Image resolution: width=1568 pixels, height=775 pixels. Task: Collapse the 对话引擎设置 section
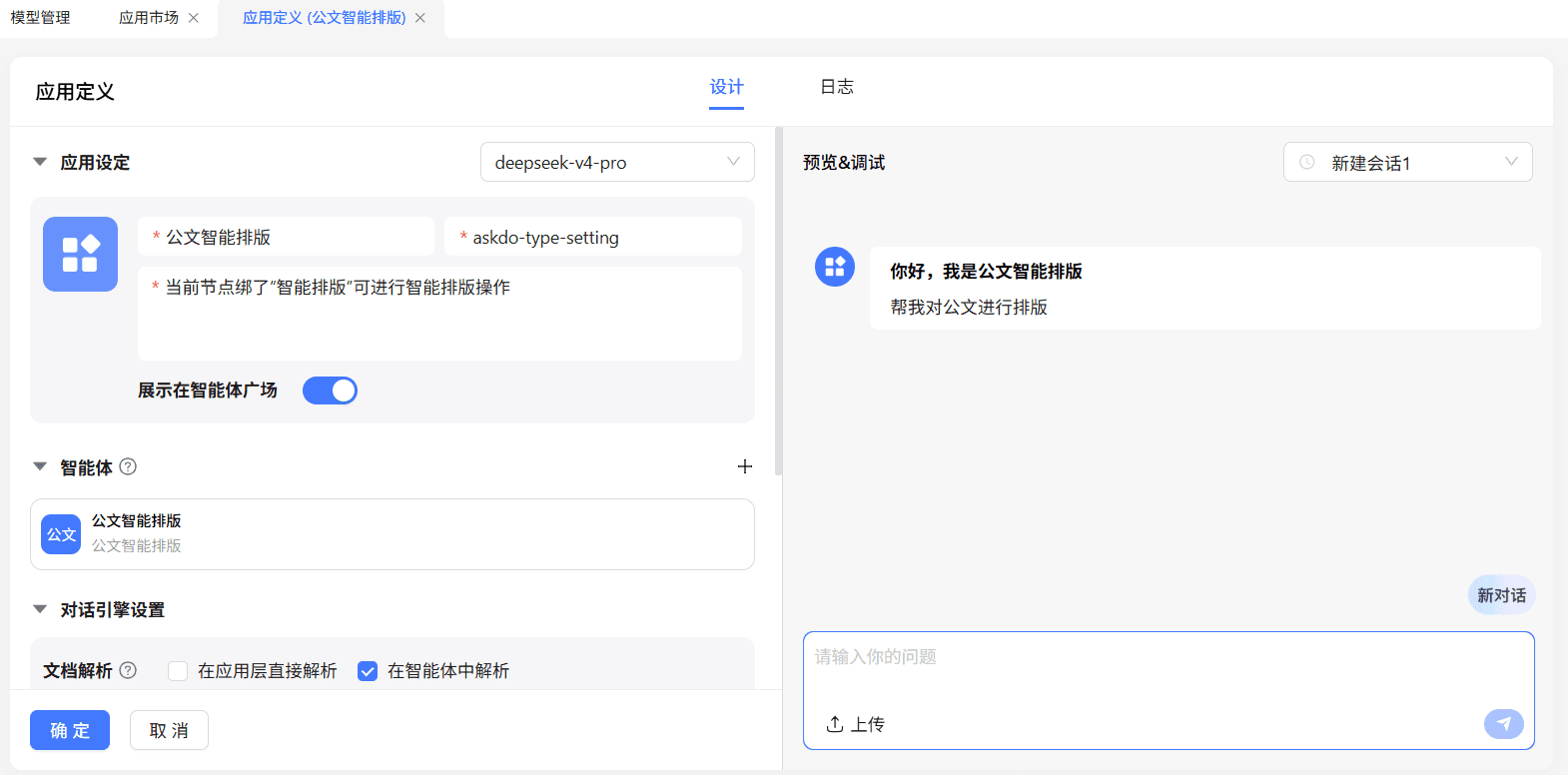click(x=40, y=609)
